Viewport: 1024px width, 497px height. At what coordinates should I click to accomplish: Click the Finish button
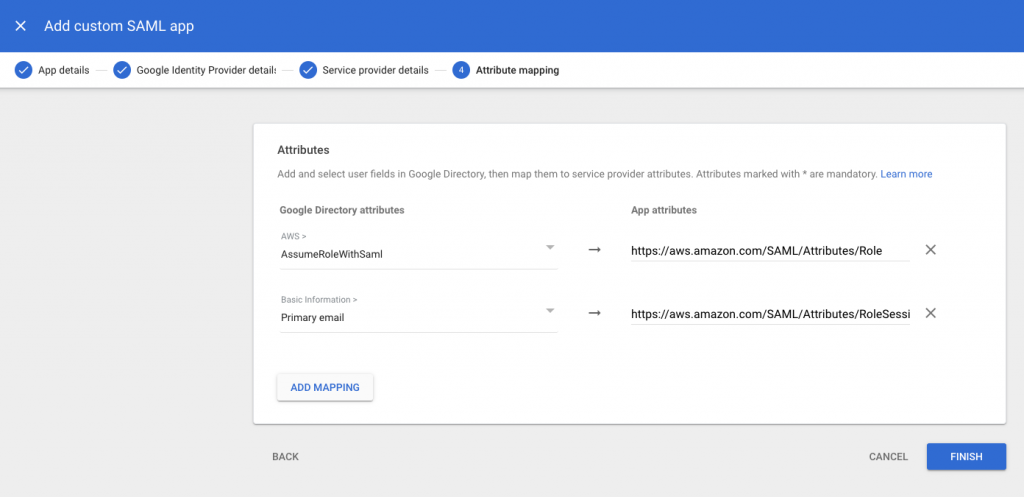[966, 457]
